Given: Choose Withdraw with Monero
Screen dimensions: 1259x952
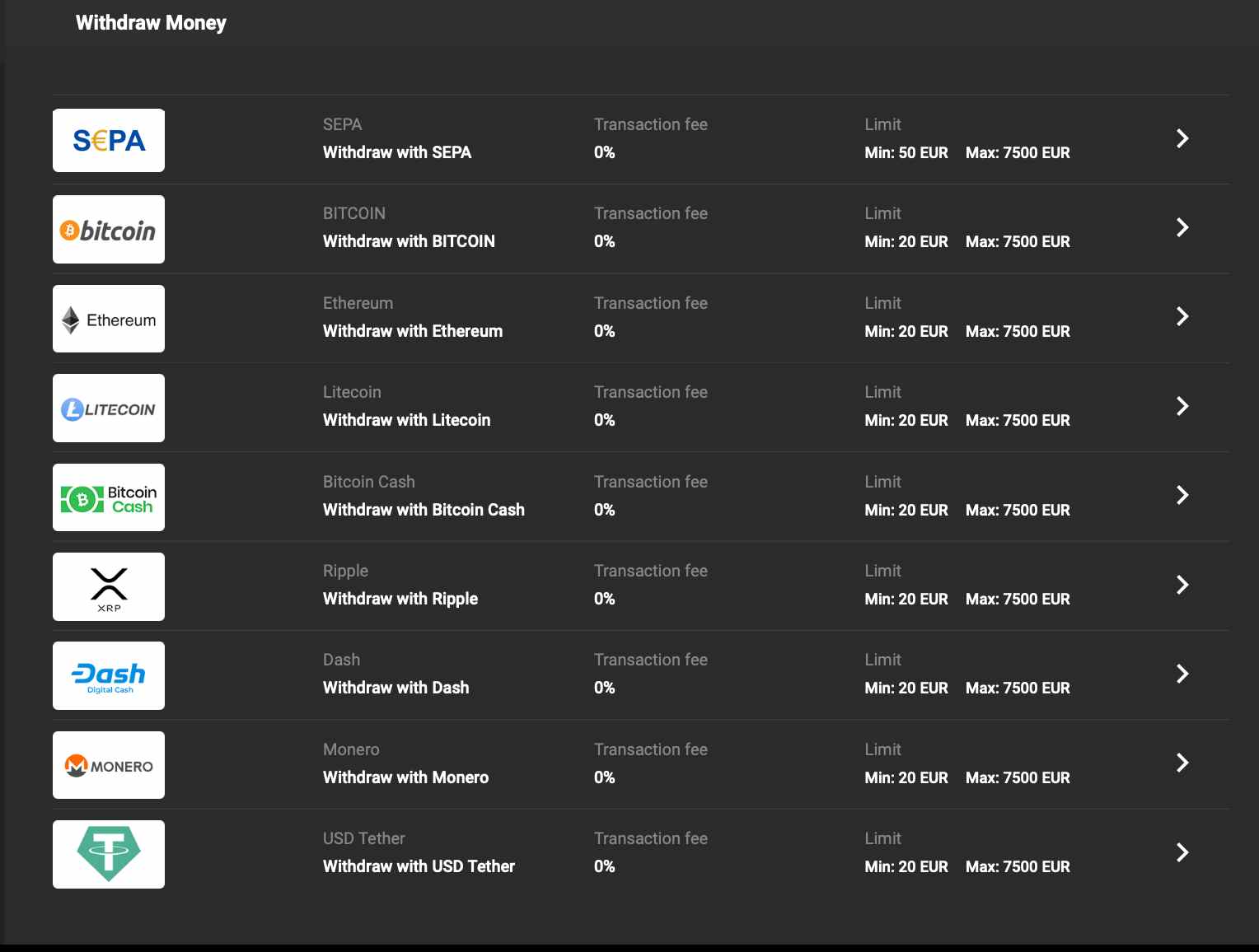Looking at the screenshot, I should (x=405, y=777).
